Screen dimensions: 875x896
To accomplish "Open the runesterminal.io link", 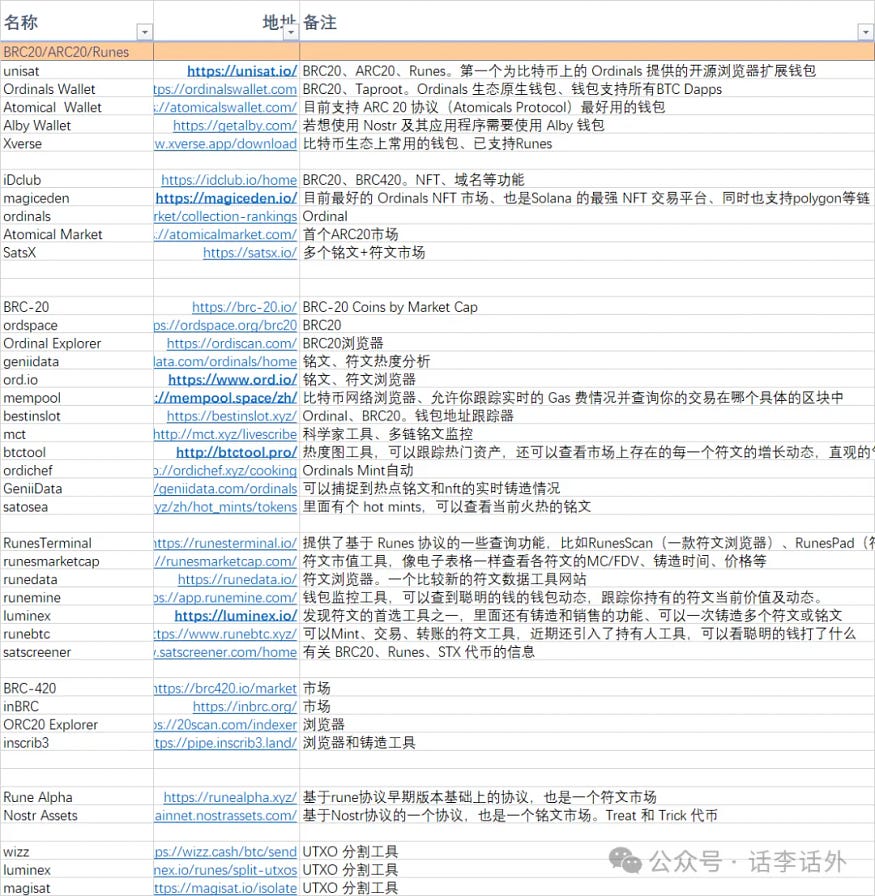I will click(225, 543).
